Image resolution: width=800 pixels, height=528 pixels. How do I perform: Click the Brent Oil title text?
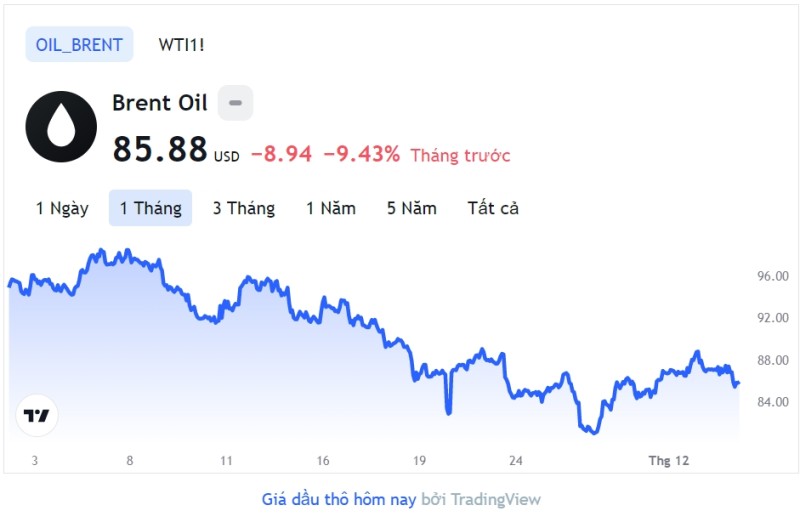[160, 103]
